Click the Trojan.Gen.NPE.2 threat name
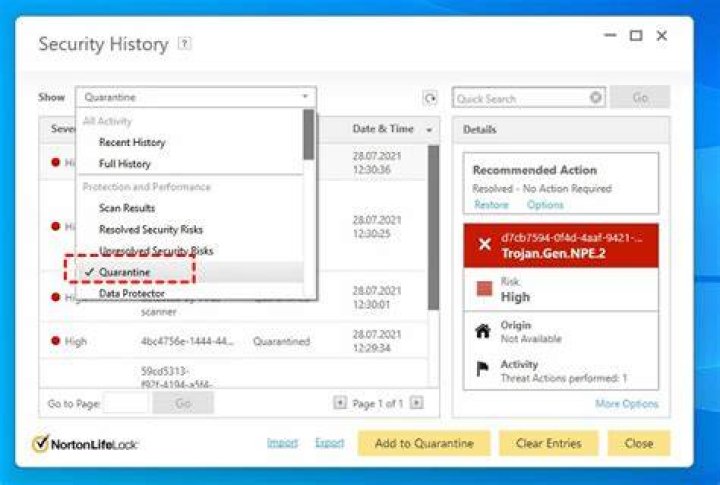This screenshot has height=485, width=720. (x=553, y=254)
